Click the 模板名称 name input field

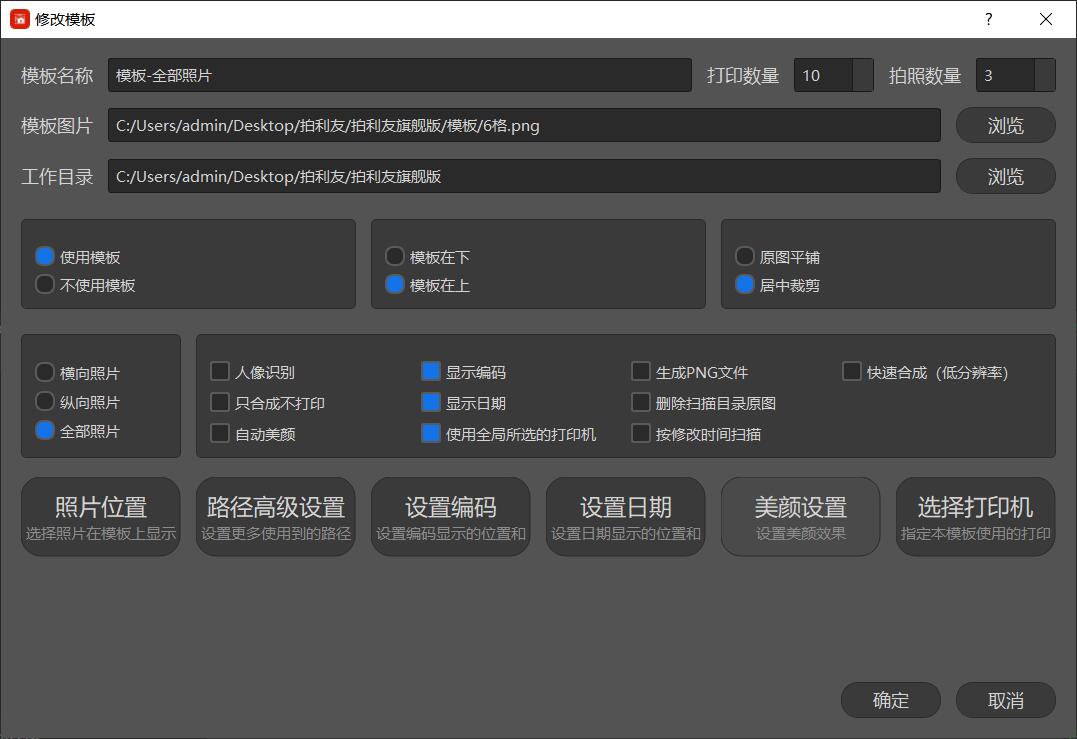pos(400,75)
